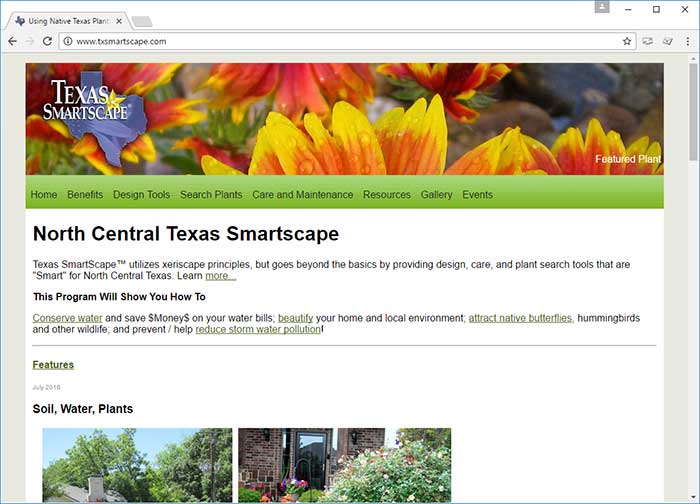Image resolution: width=700 pixels, height=504 pixels.
Task: Open the Chrome user profile icon
Action: (x=602, y=7)
